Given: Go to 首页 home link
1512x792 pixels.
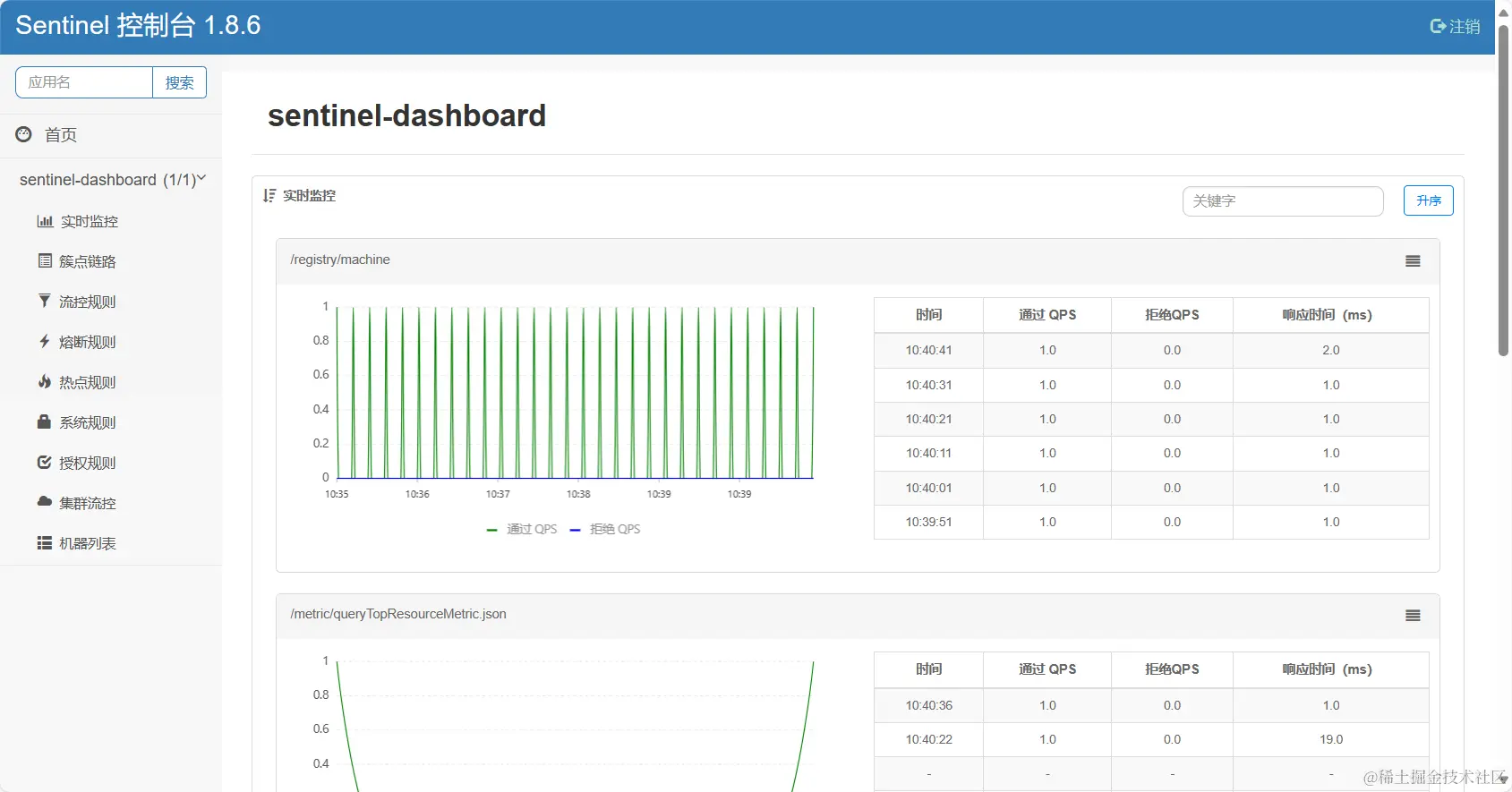Looking at the screenshot, I should 61,135.
